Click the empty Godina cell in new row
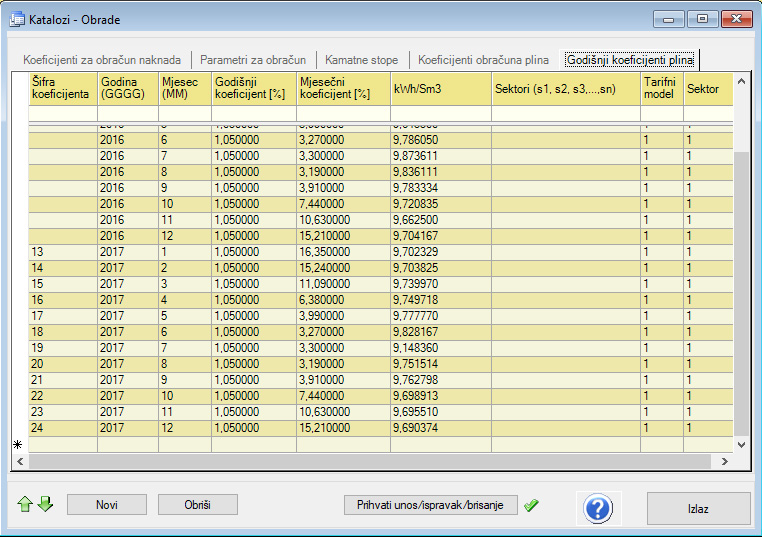 point(128,444)
